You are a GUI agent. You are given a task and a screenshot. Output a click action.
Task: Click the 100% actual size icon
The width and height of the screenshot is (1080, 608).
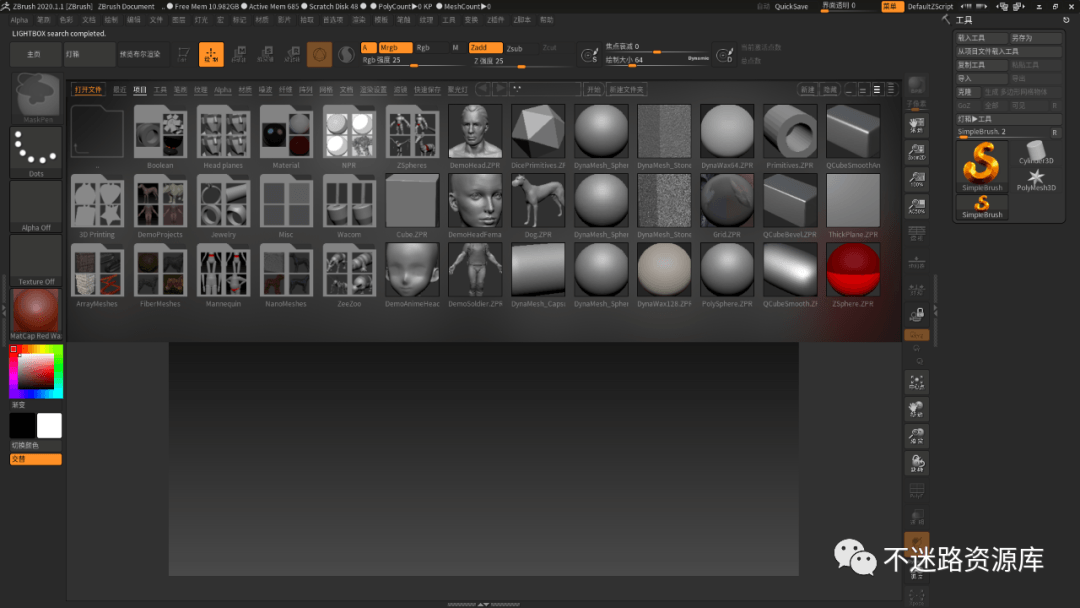tap(916, 178)
